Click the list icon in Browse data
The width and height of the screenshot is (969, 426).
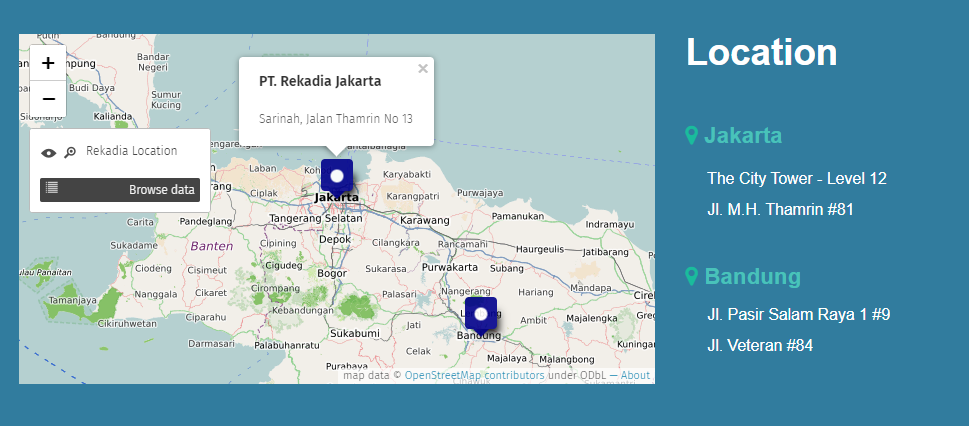(52, 188)
